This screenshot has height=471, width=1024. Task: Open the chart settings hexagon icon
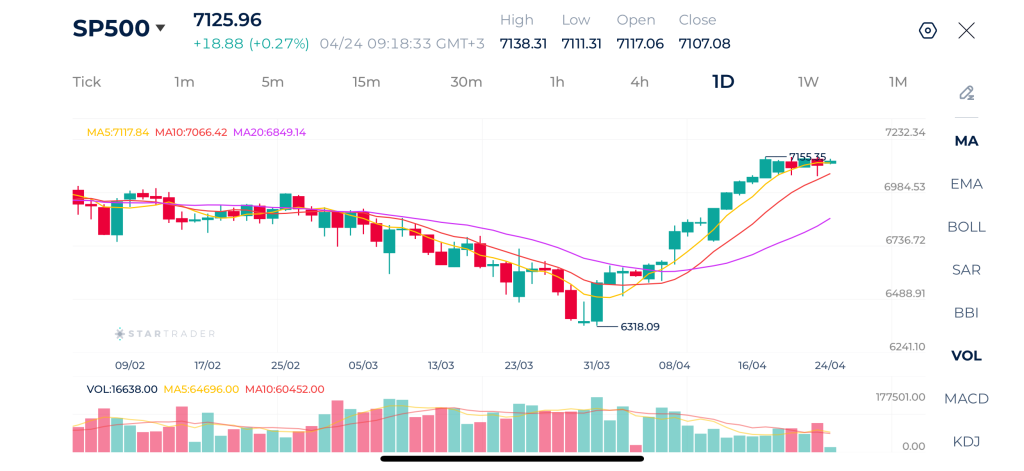(x=927, y=30)
